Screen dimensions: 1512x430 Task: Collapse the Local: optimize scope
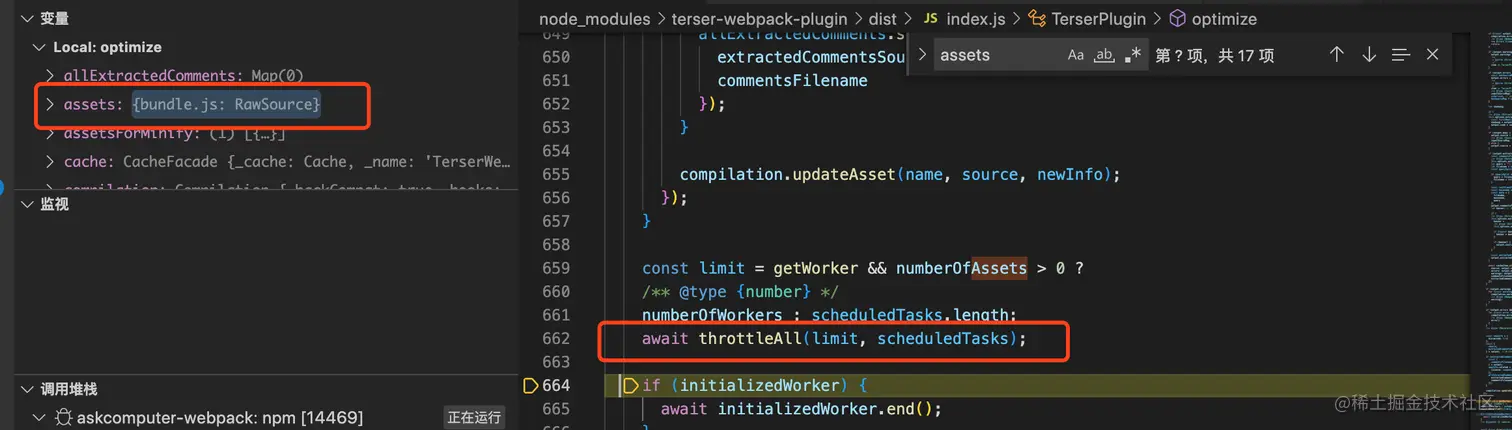coord(39,47)
